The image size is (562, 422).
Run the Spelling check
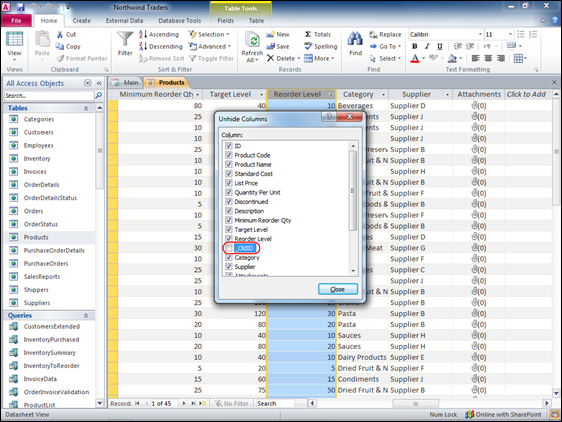(x=320, y=46)
